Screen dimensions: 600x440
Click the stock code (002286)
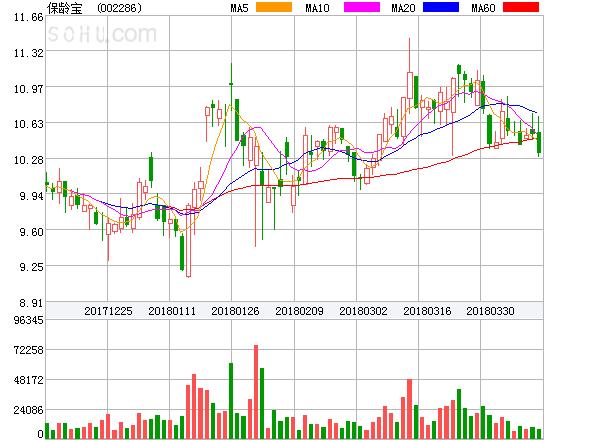click(119, 8)
